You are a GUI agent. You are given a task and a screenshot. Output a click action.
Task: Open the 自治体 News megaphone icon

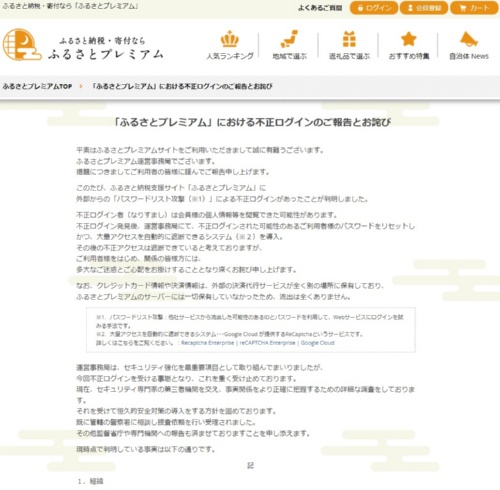pyautogui.click(x=469, y=39)
